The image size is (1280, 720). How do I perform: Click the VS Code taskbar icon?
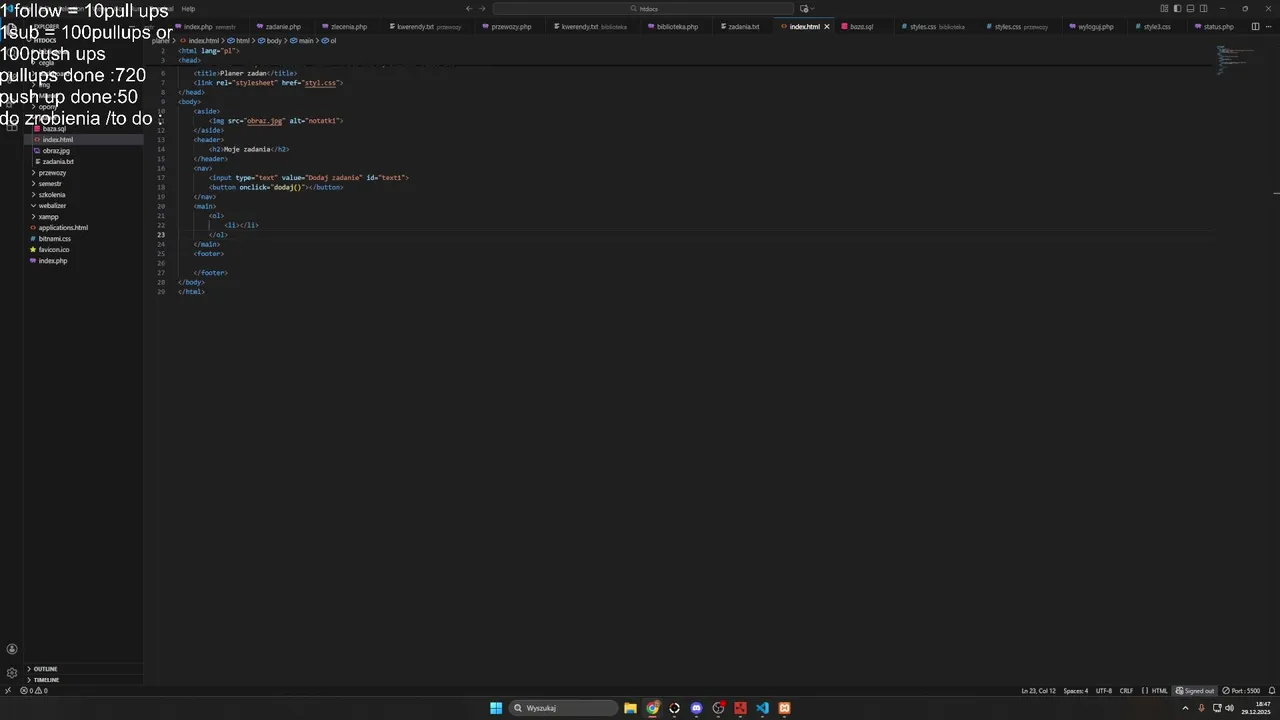pyautogui.click(x=762, y=708)
